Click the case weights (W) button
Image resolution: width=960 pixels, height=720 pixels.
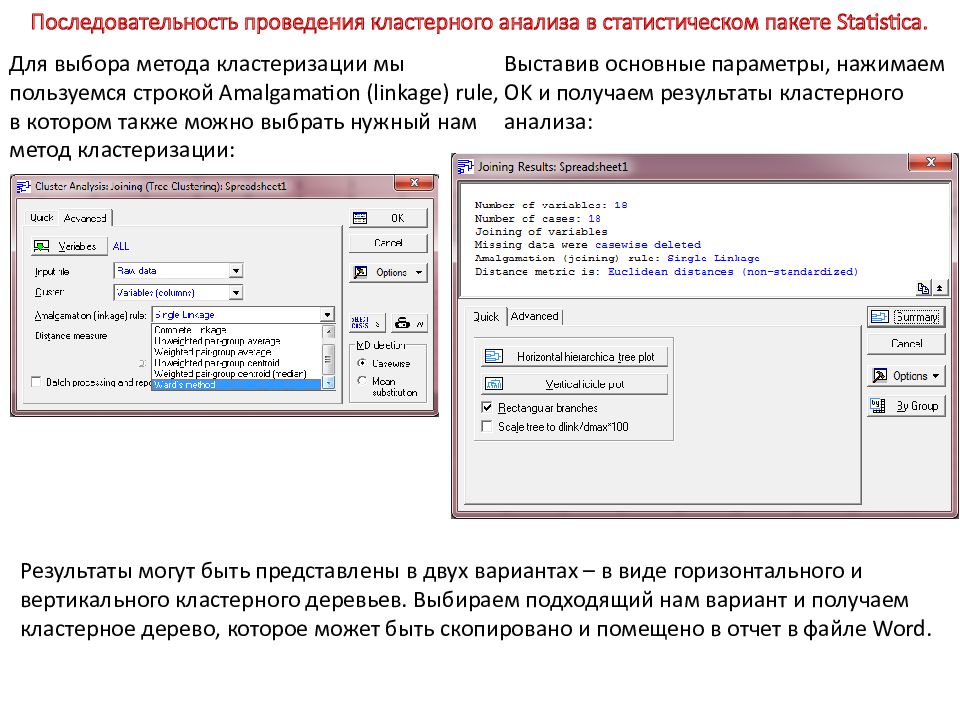(410, 323)
